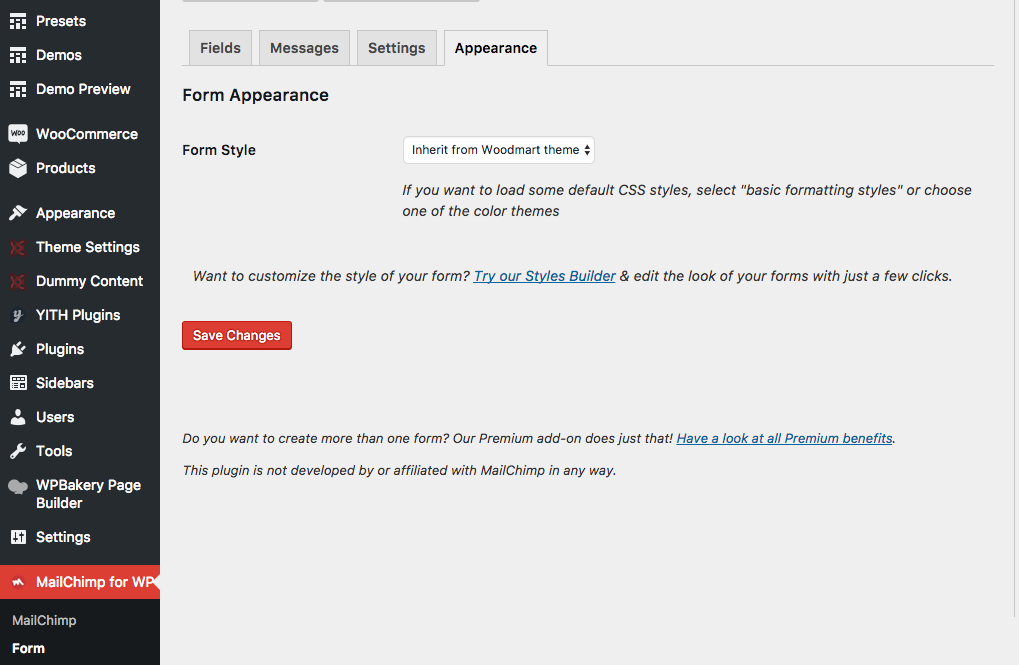Open Presets in the sidebar menu
The height and width of the screenshot is (665, 1019).
[x=80, y=21]
